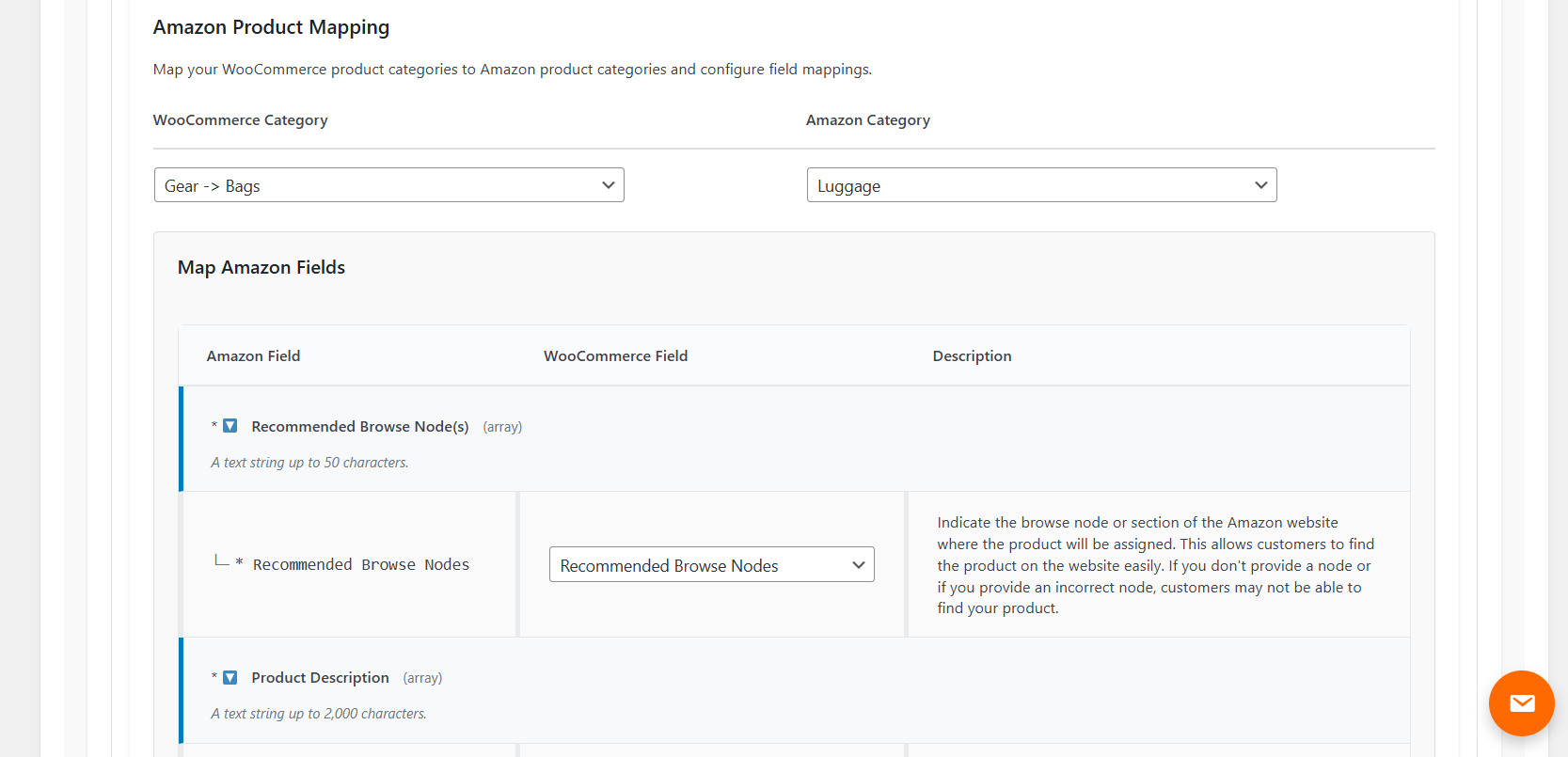Click the 'Map your WooCommerce product categories' intro text

point(513,70)
